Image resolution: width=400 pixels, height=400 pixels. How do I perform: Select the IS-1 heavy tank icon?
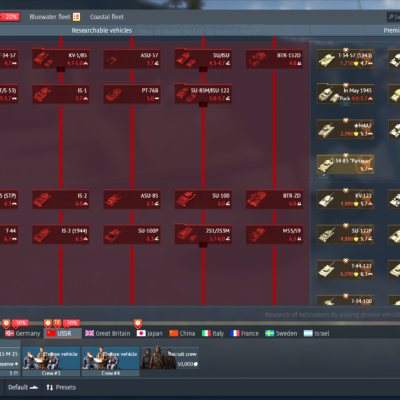(61, 94)
